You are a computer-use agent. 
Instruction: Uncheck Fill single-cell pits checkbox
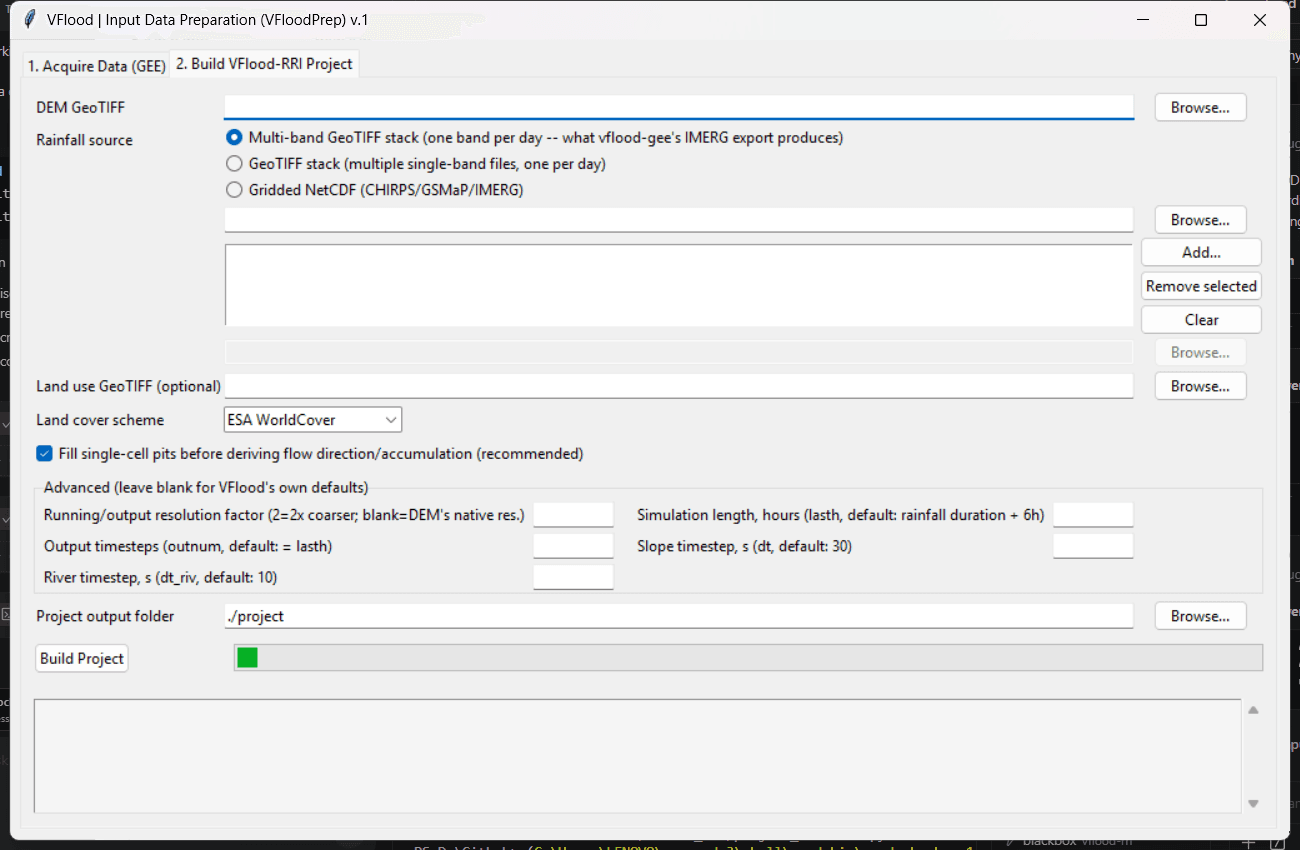(44, 453)
